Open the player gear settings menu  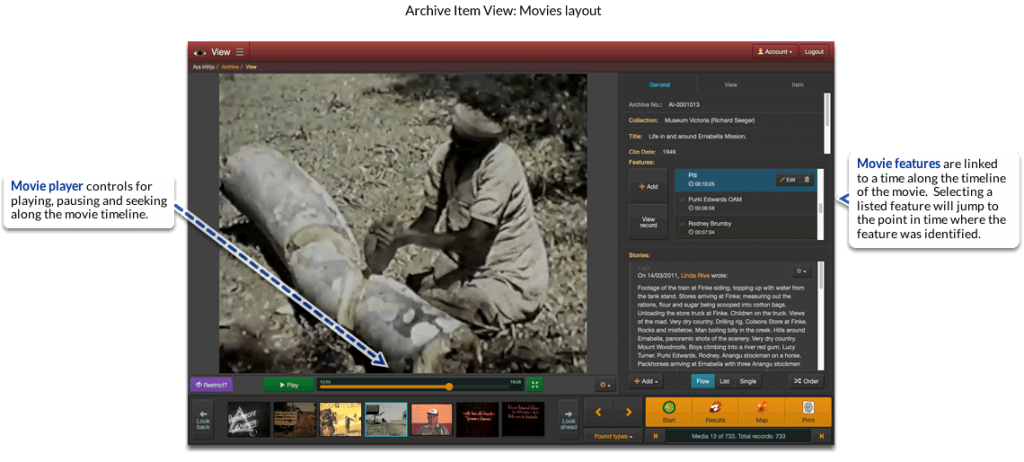click(x=604, y=385)
